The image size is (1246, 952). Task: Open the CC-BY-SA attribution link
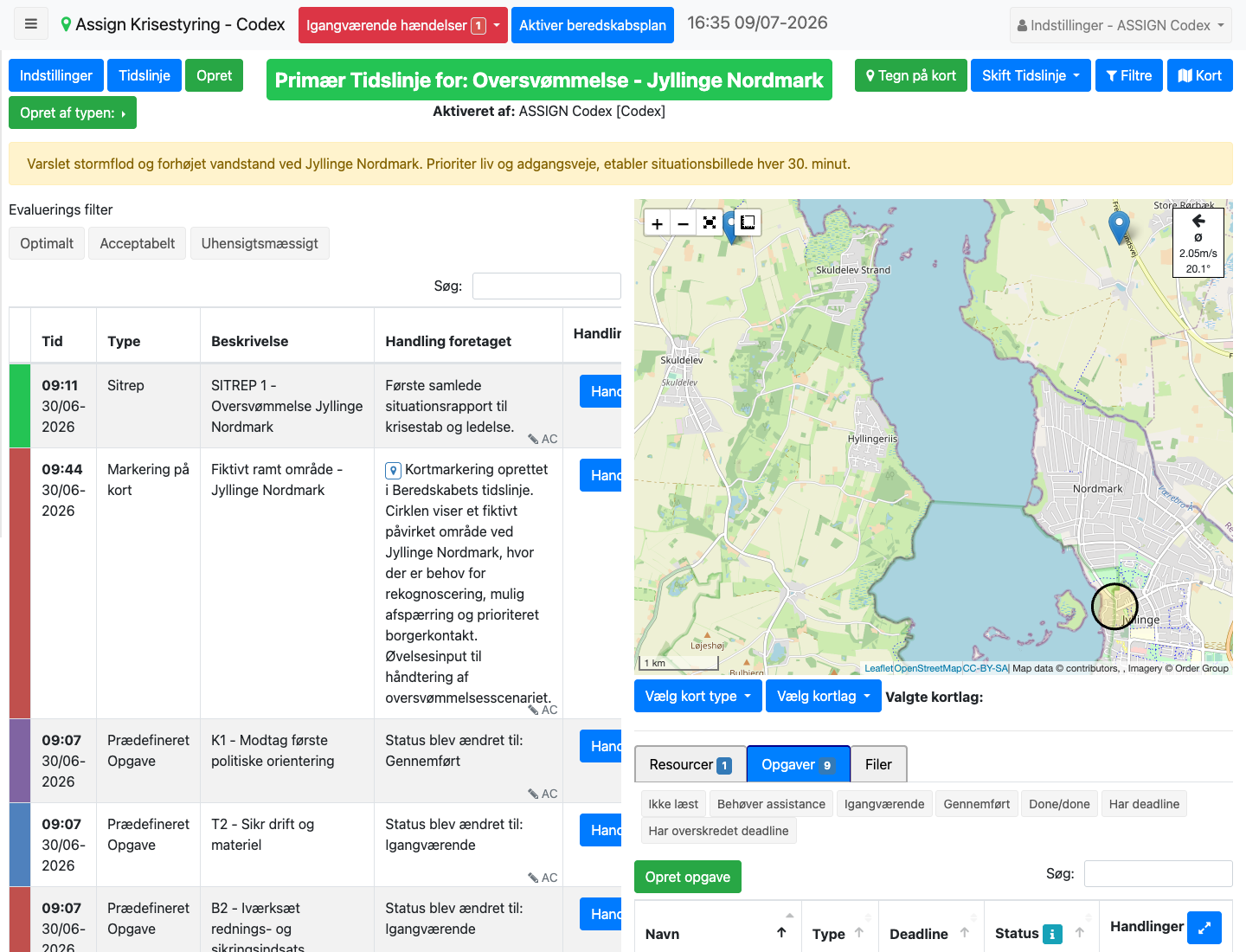(x=986, y=668)
